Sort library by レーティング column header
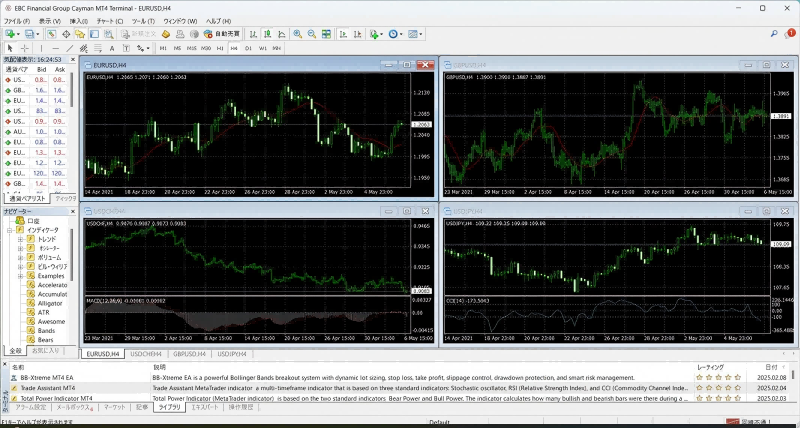 click(710, 367)
